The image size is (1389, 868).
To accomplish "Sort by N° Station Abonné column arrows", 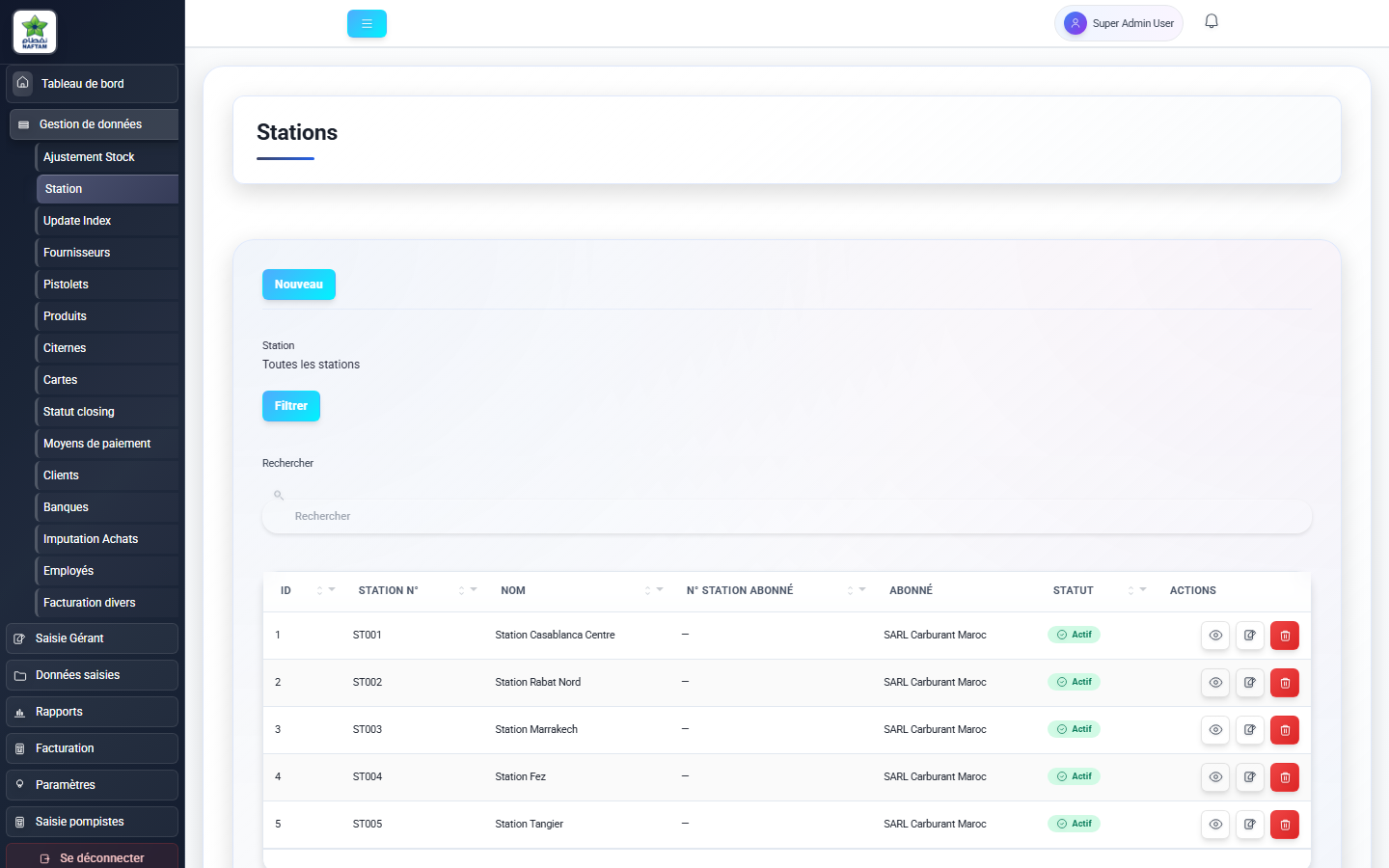I will click(x=857, y=590).
